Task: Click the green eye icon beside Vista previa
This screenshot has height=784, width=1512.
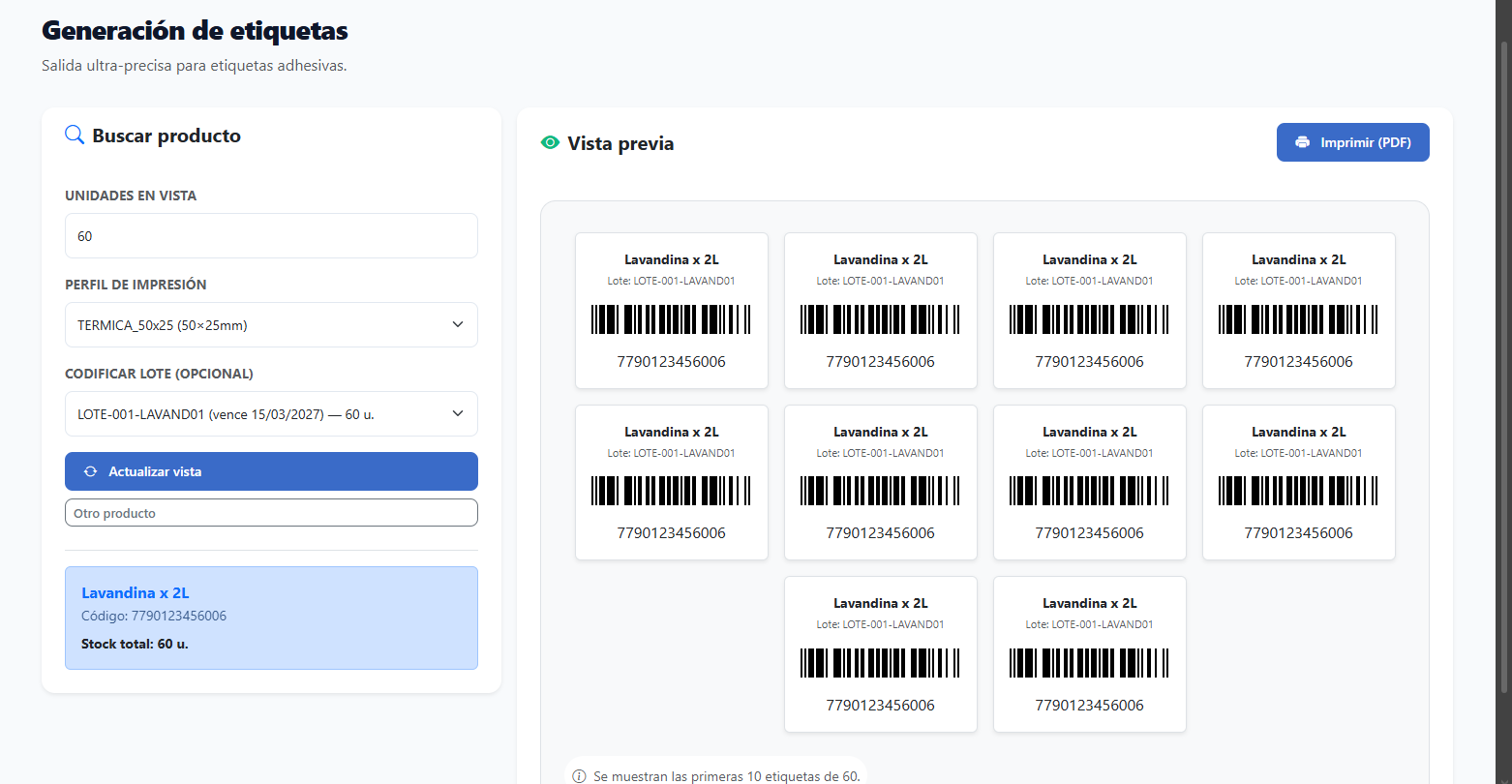Action: point(551,143)
